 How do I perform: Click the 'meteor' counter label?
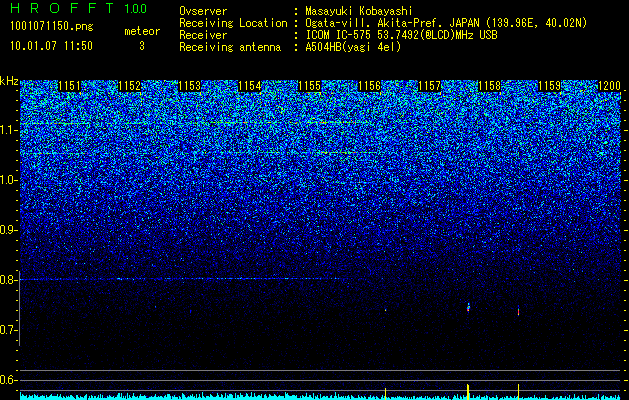click(142, 31)
